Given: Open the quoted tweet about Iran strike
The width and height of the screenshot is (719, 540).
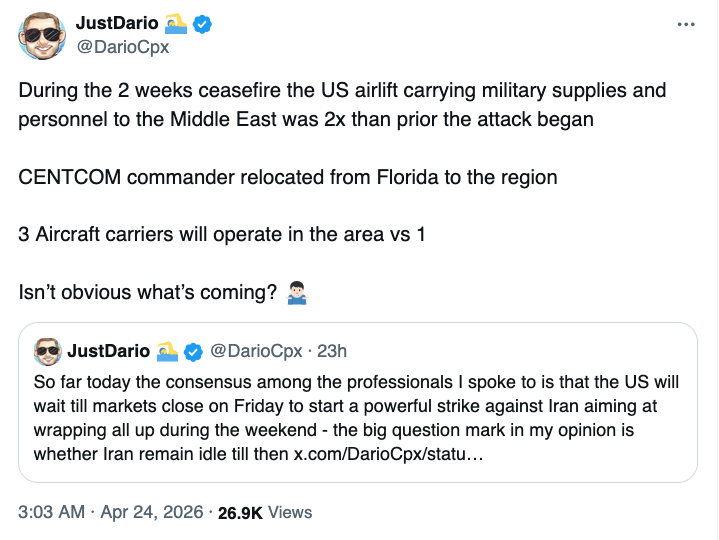Looking at the screenshot, I should click(x=359, y=417).
